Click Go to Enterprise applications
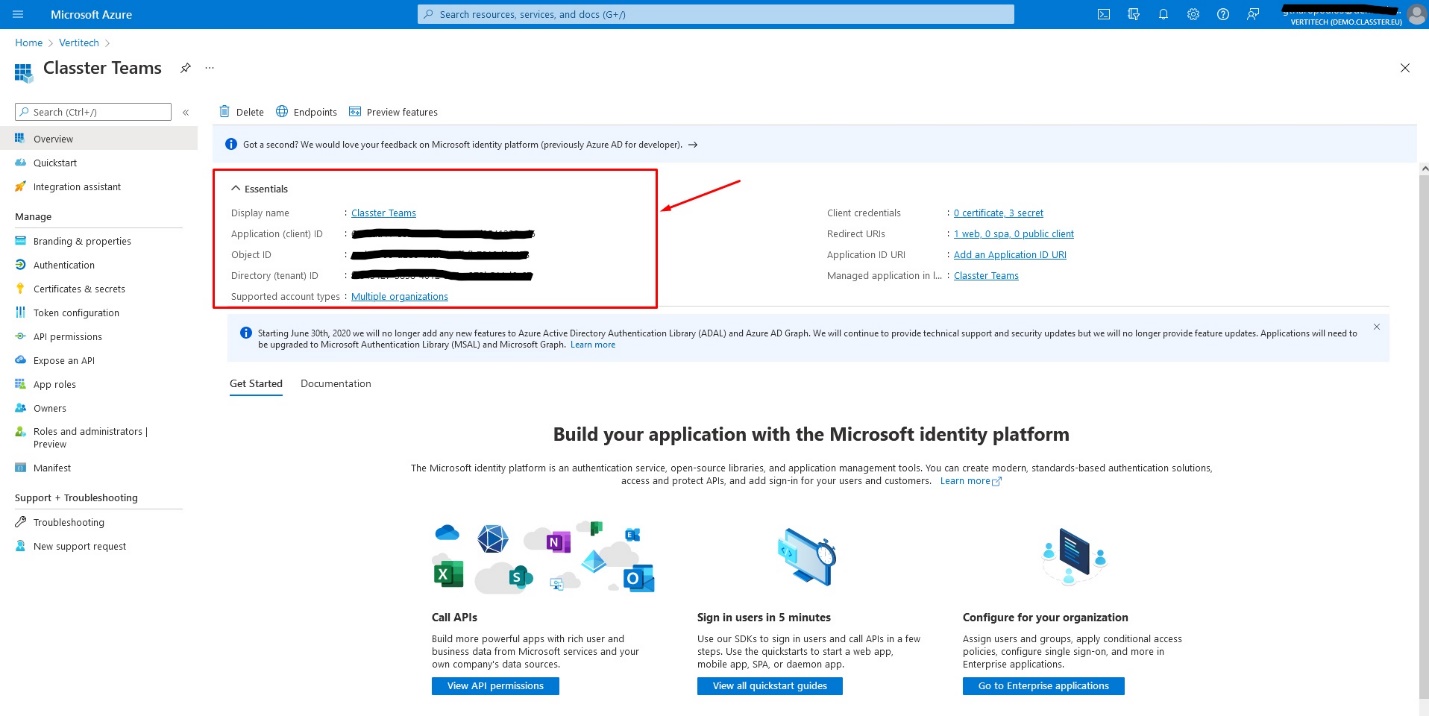This screenshot has height=716, width=1429. [1044, 686]
